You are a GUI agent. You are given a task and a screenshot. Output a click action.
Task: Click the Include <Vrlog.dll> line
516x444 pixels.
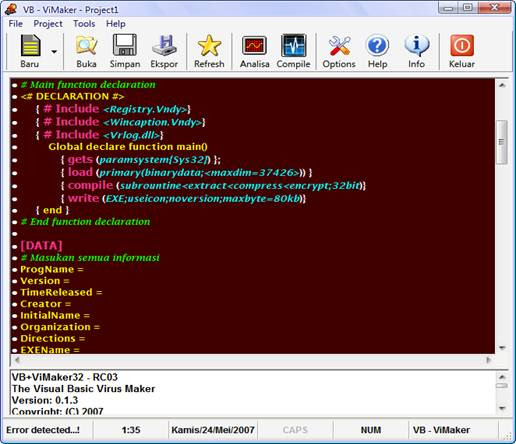pos(99,135)
